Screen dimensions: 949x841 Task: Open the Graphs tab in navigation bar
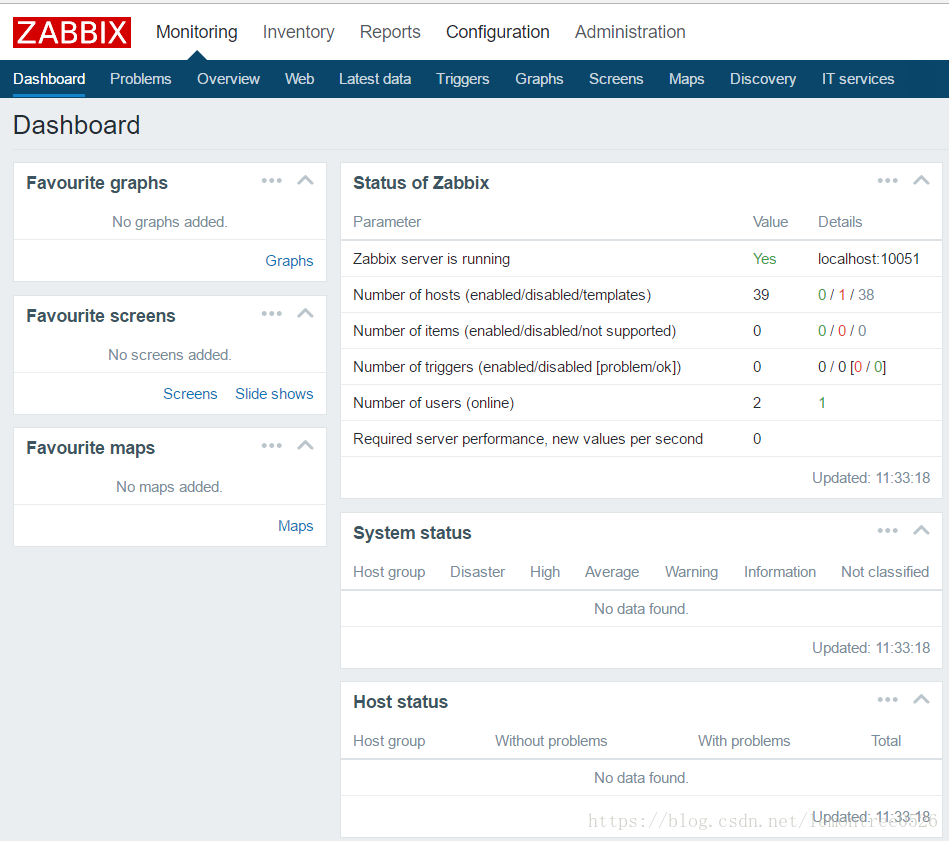pos(539,79)
